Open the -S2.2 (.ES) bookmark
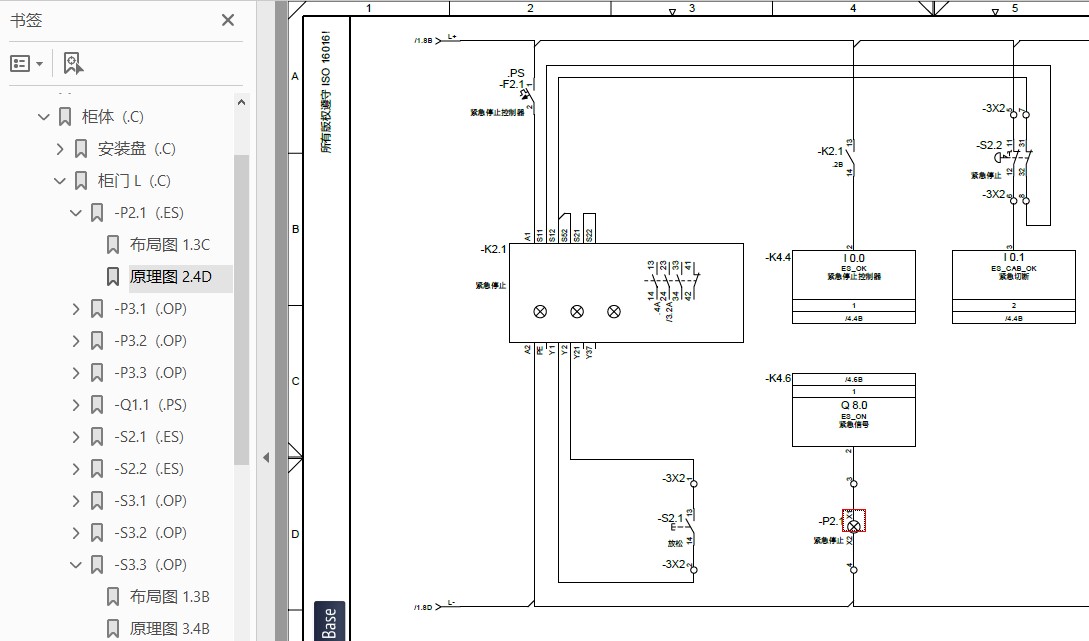 (149, 468)
